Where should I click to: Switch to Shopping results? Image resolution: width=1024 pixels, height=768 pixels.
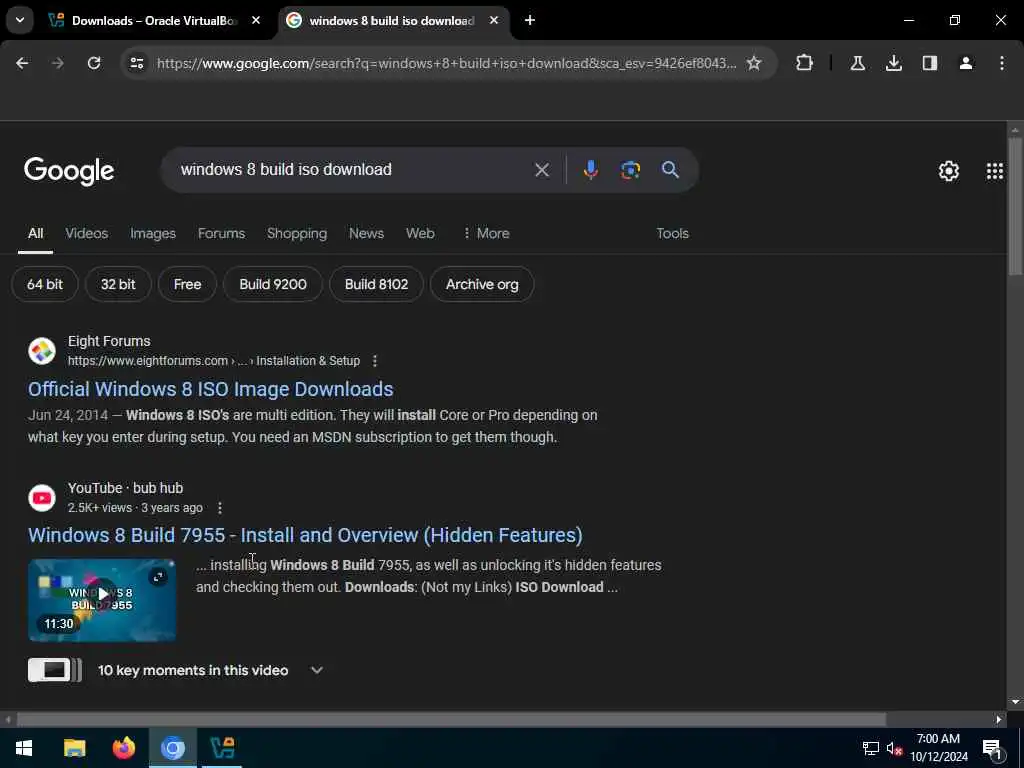pos(296,234)
